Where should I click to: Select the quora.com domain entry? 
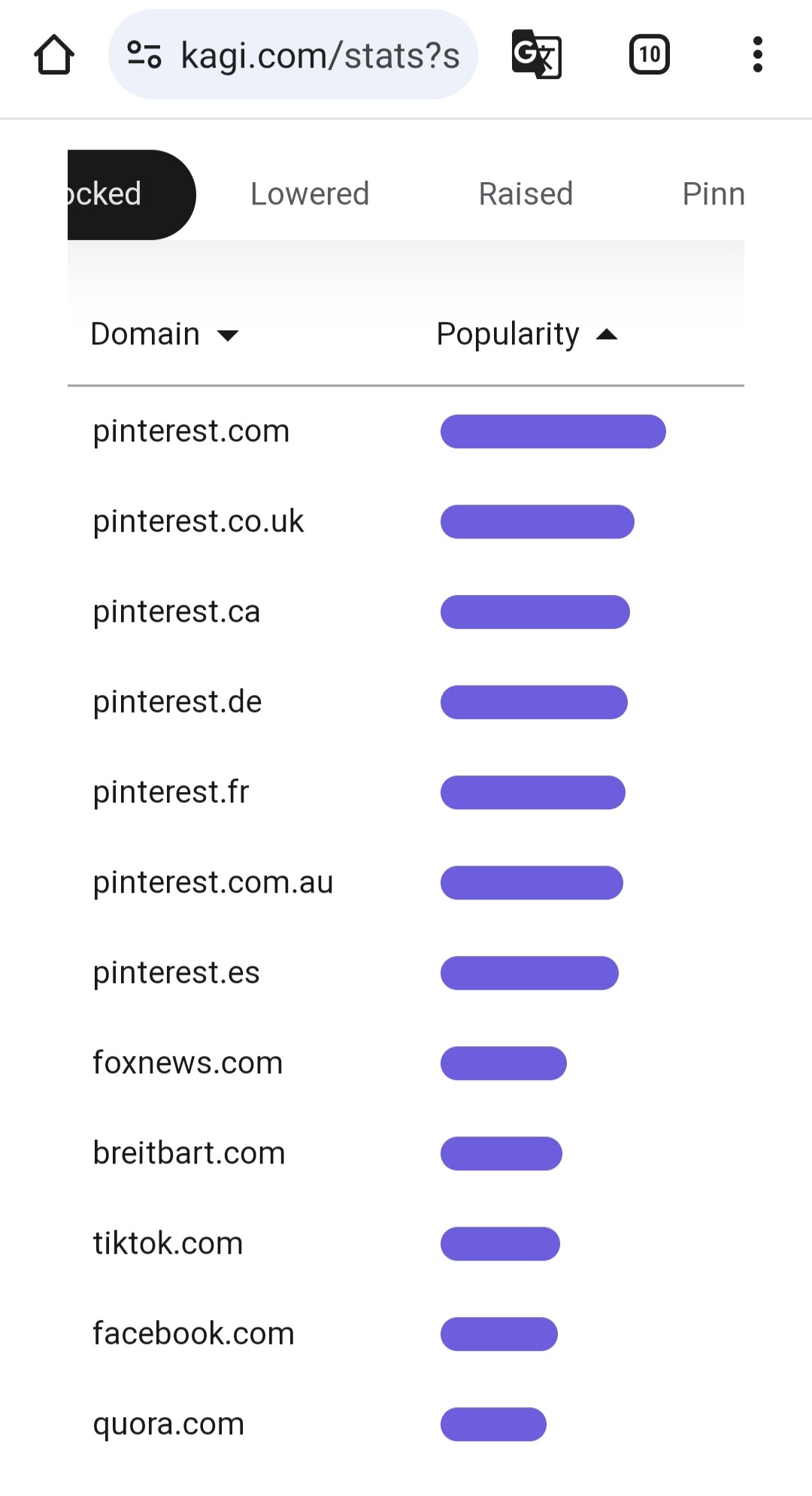(x=168, y=1424)
